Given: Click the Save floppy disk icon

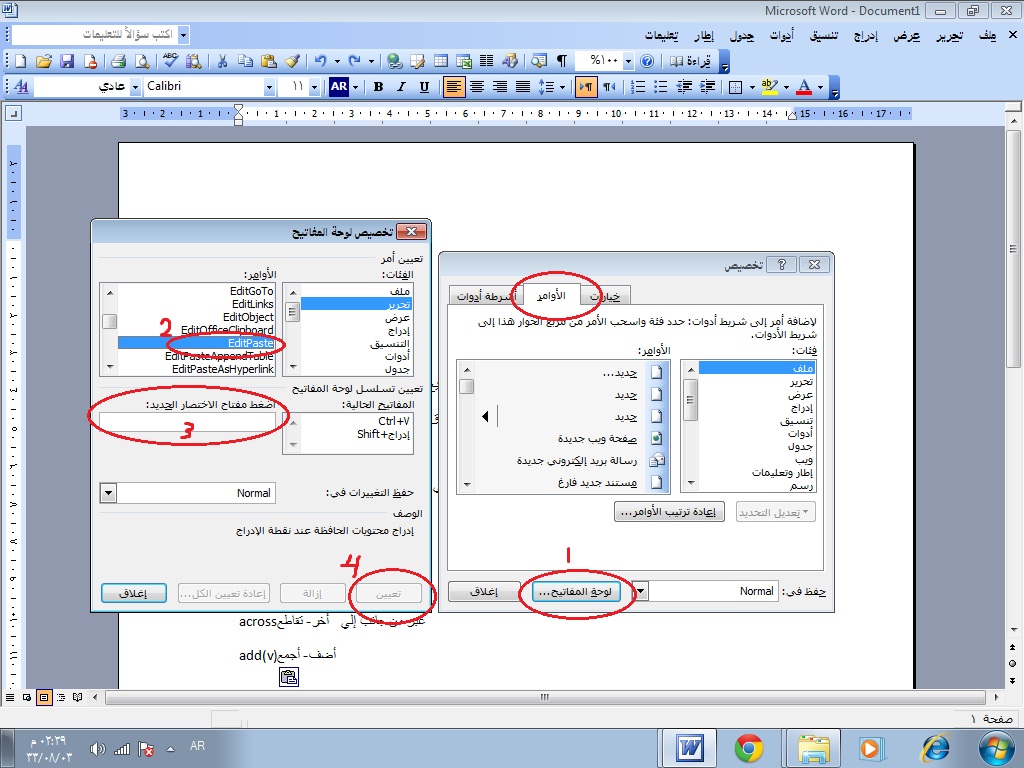Looking at the screenshot, I should [x=67, y=61].
